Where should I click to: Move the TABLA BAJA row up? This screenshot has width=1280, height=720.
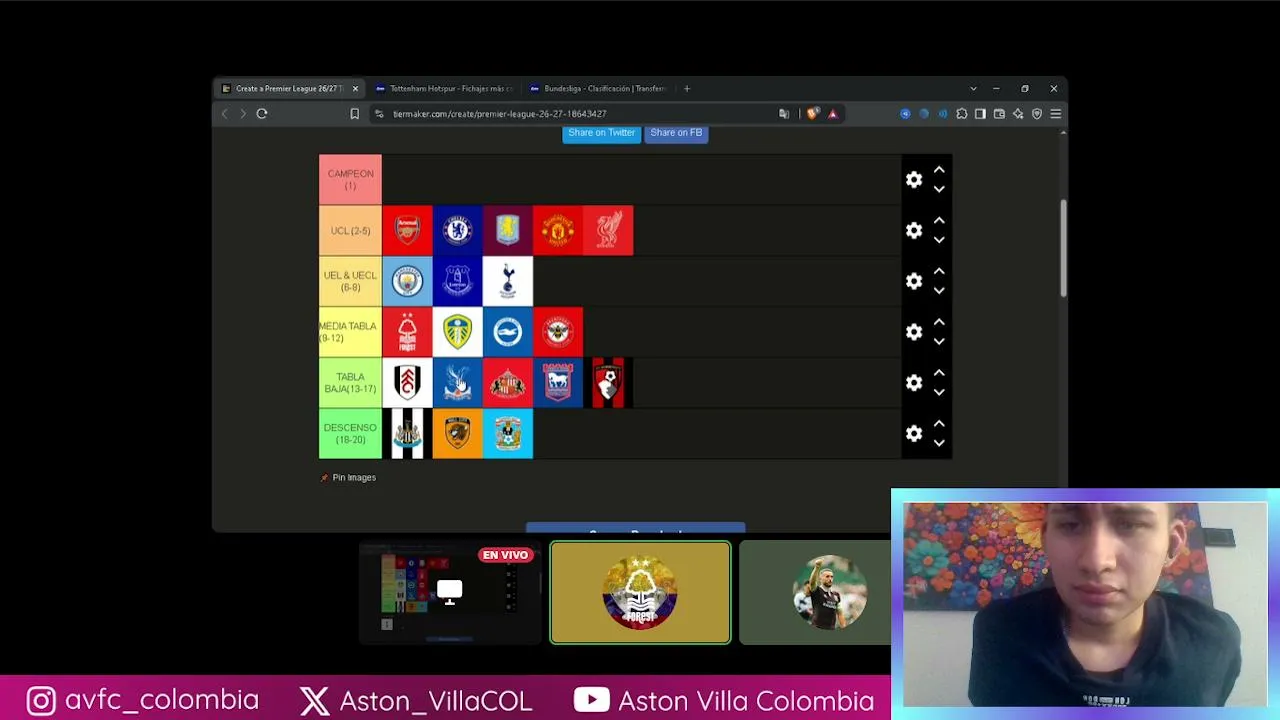point(939,373)
